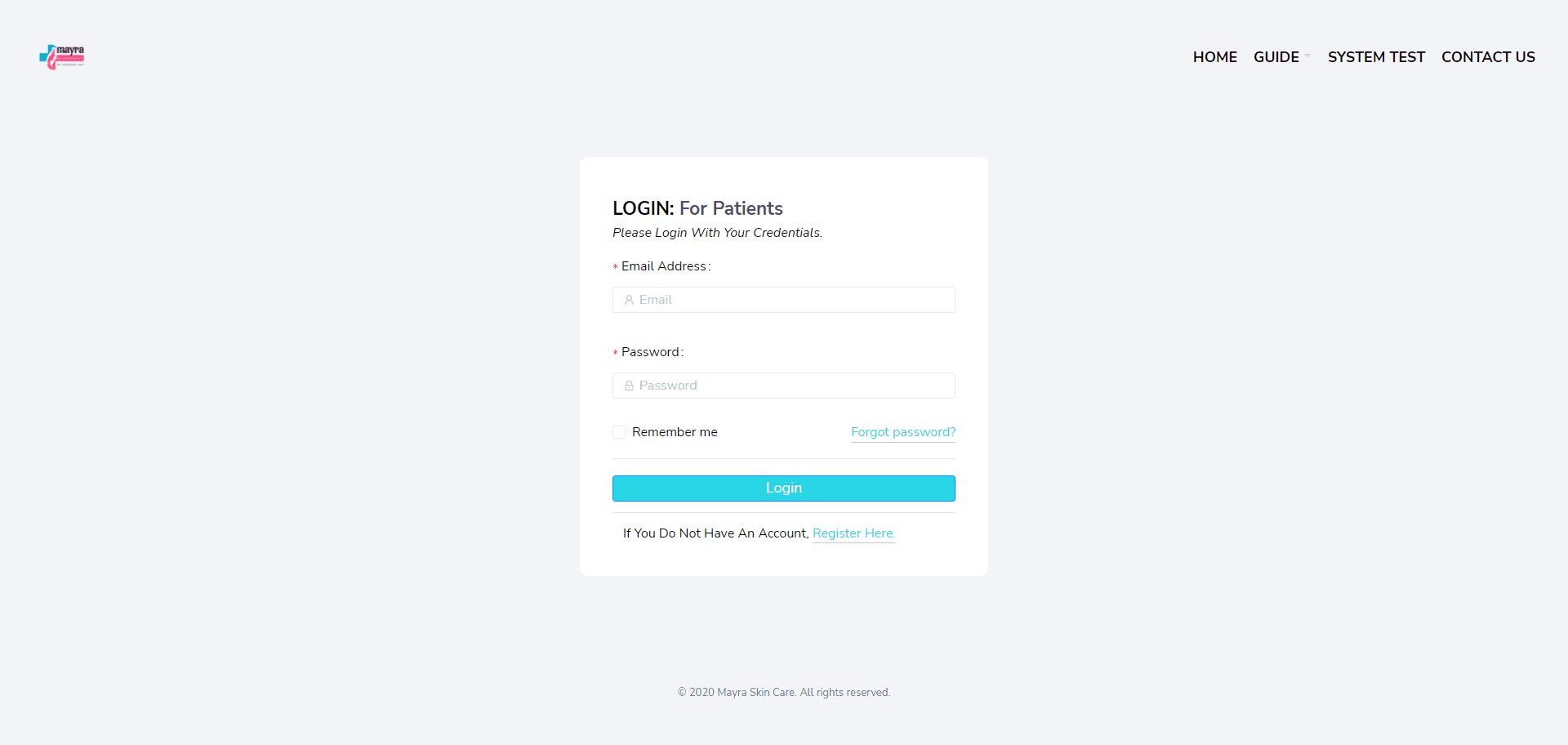Viewport: 1568px width, 745px height.
Task: Expand the GUIDE dropdown arrow
Action: (x=1307, y=56)
